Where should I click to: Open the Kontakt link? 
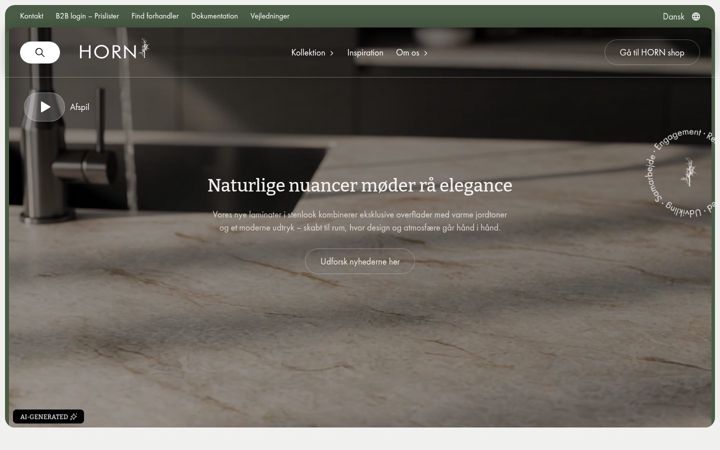(32, 16)
